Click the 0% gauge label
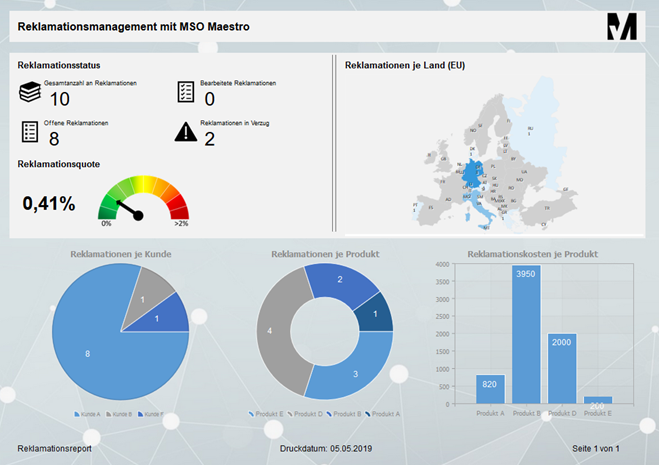Screen dimensions: 659x465 point(106,224)
